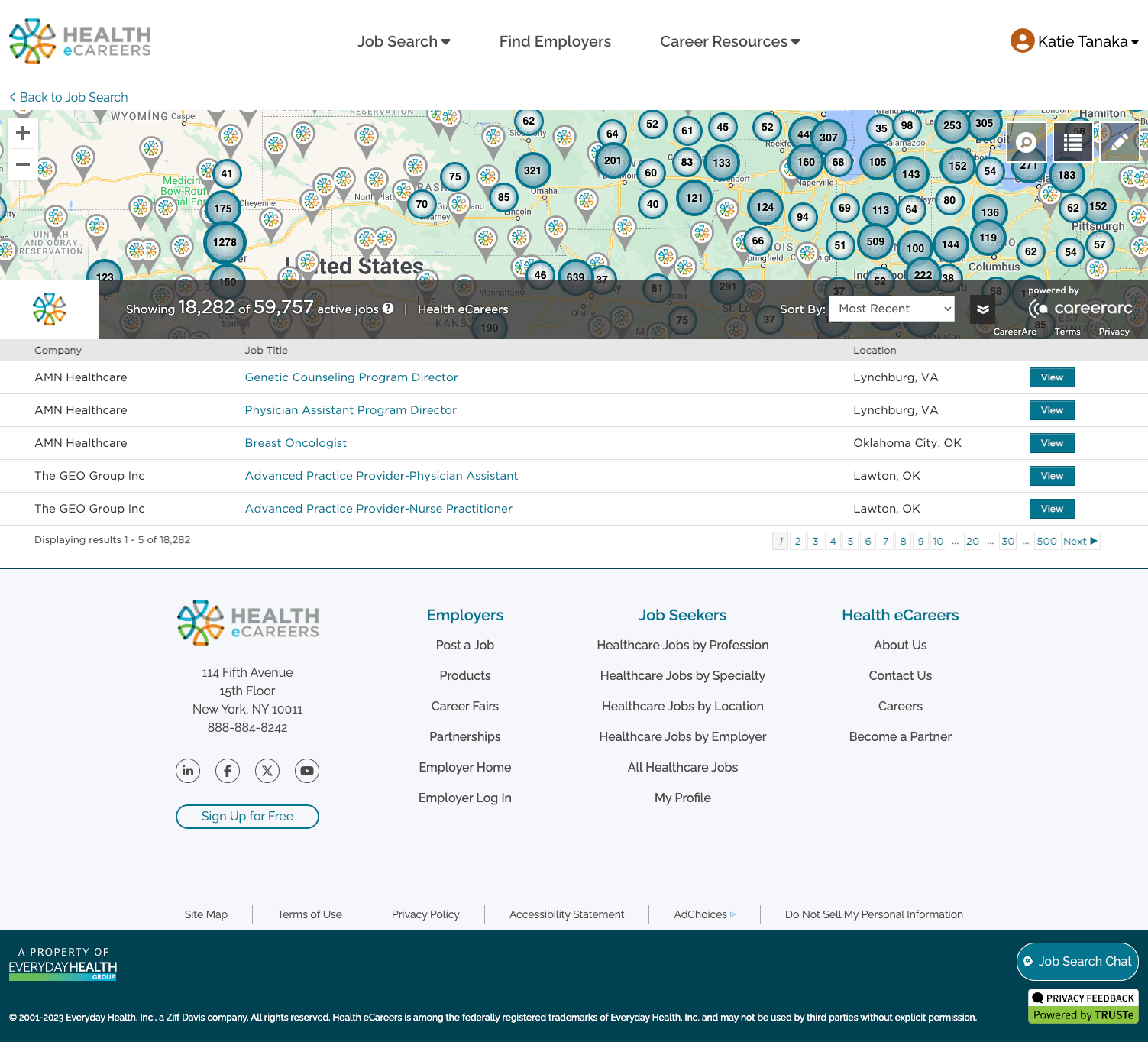Click Privacy Feedback TRUSTe badge

[x=1083, y=1006]
